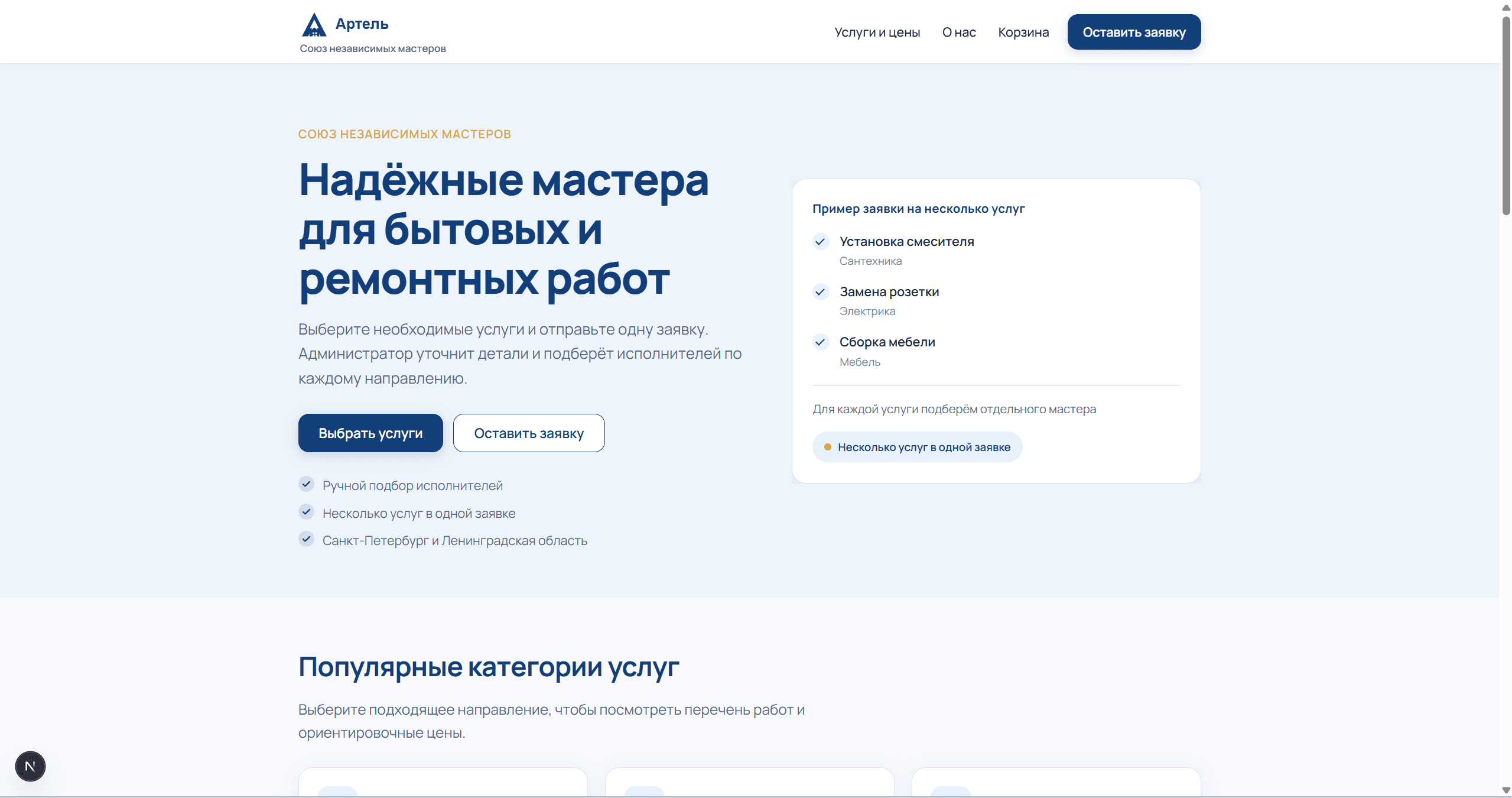
Task: Click checkmark icon next to Замена розетки
Action: pos(820,292)
